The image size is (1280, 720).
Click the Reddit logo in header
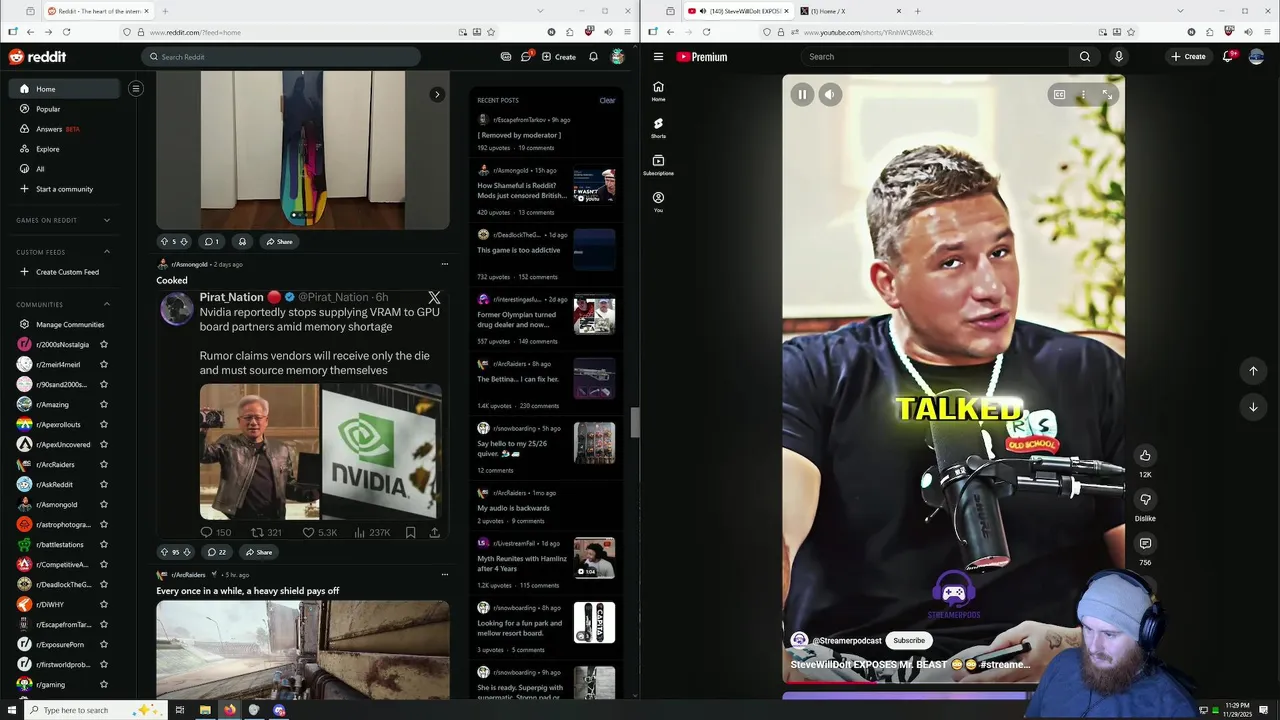coord(37,57)
